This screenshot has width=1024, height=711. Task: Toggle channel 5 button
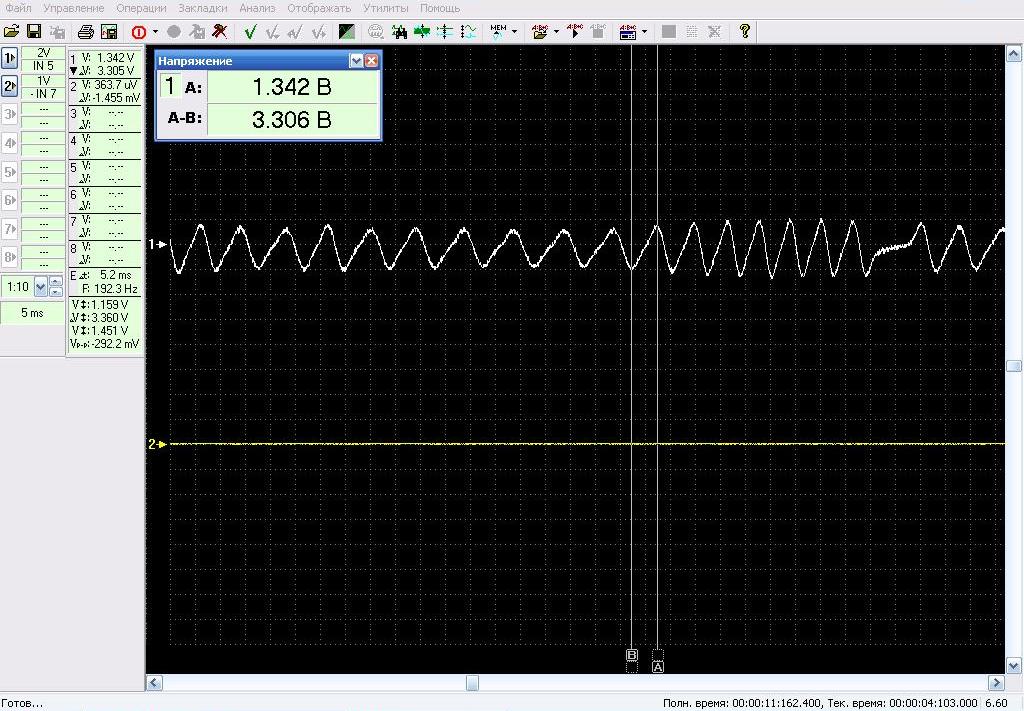pyautogui.click(x=9, y=172)
